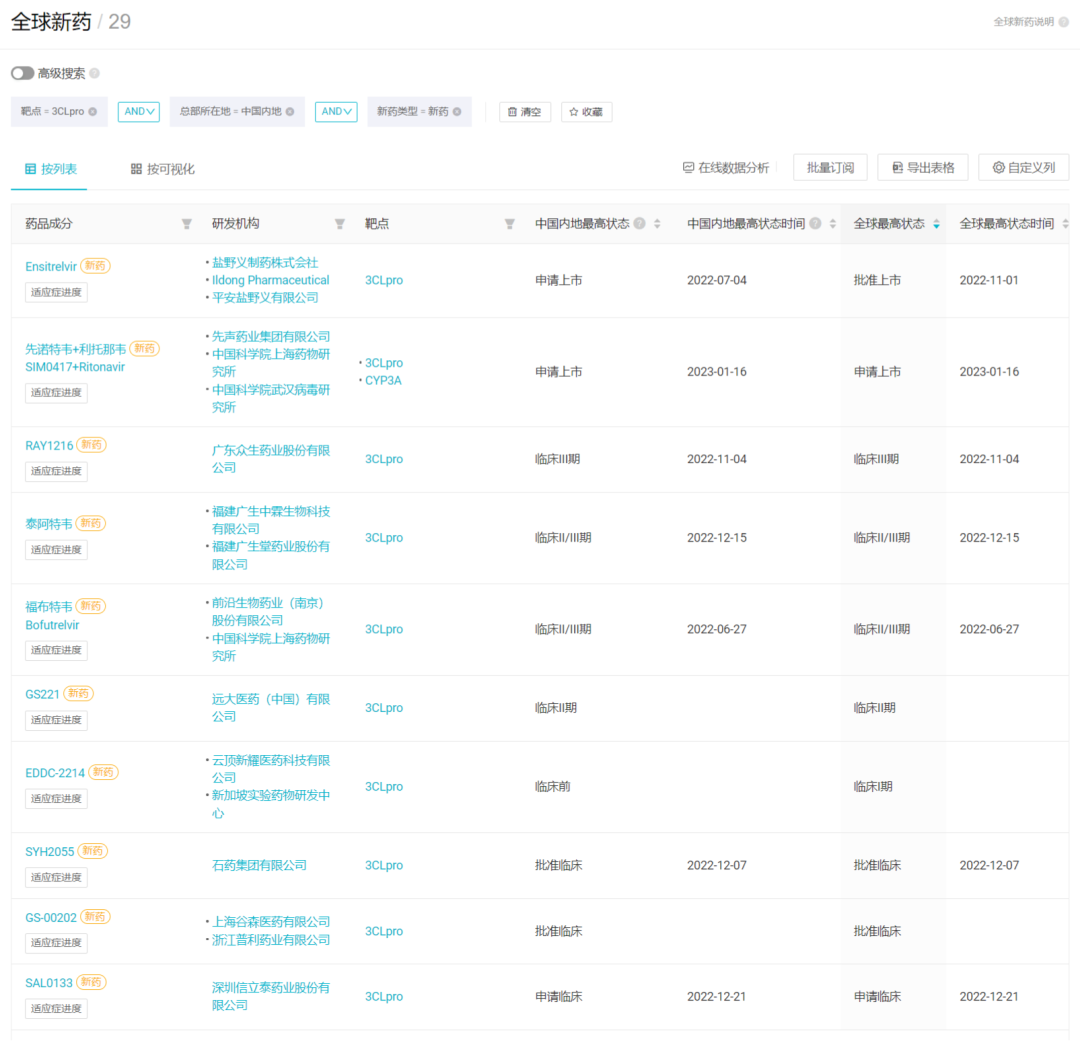Click 适应症进度 under 泰阿特韦

56,550
